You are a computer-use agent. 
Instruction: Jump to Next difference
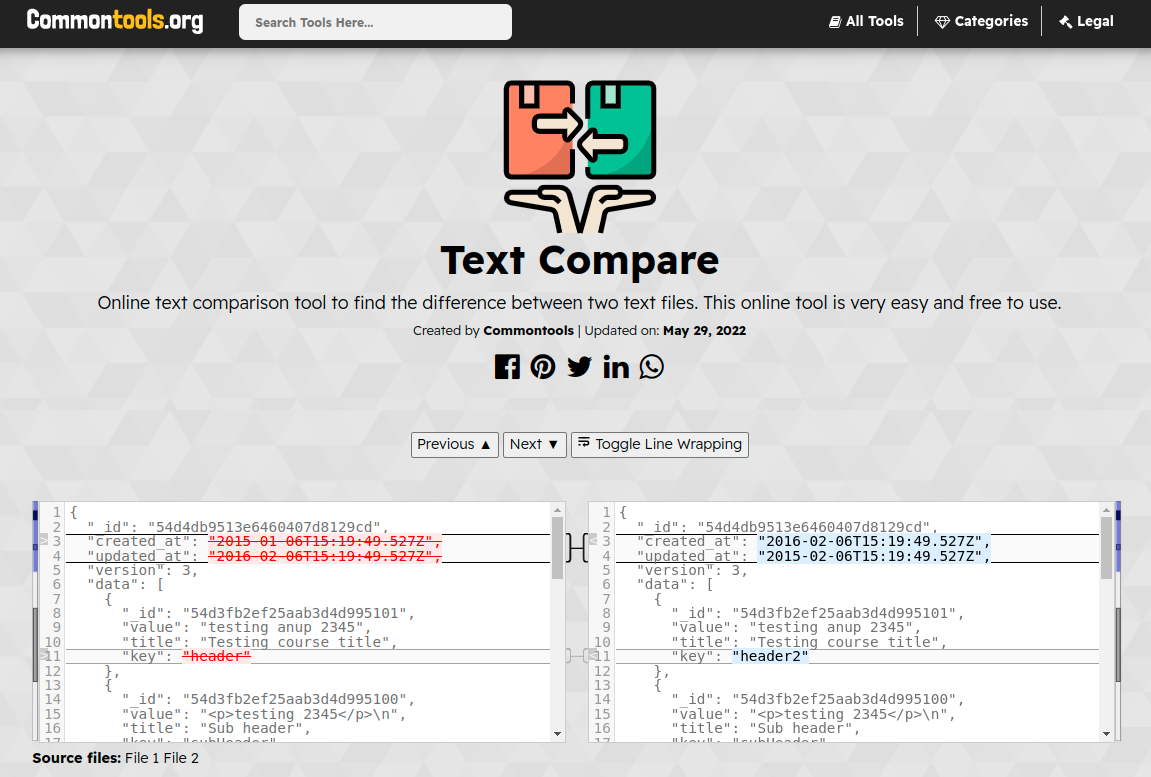(x=534, y=445)
